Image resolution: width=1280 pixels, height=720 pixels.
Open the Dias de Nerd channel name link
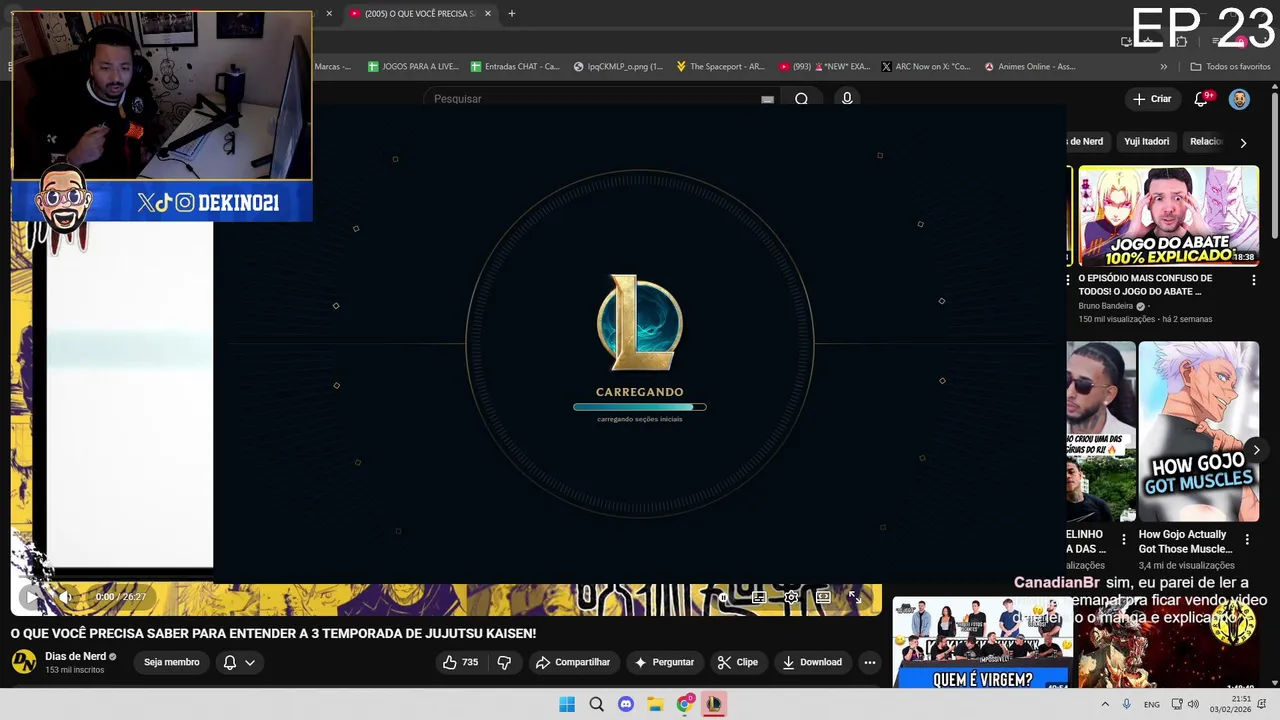pyautogui.click(x=75, y=656)
